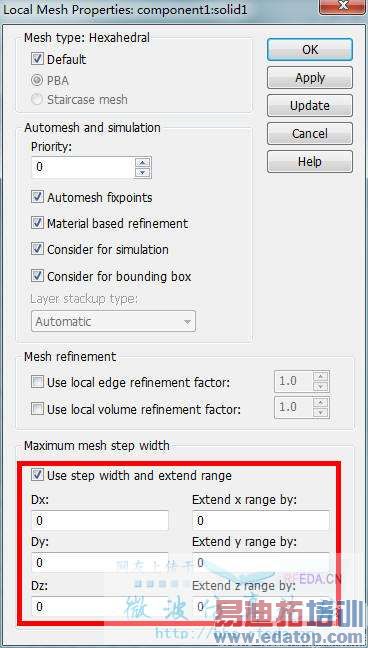This screenshot has height=648, width=368.
Task: Disable Material based refinement
Action: point(37,224)
